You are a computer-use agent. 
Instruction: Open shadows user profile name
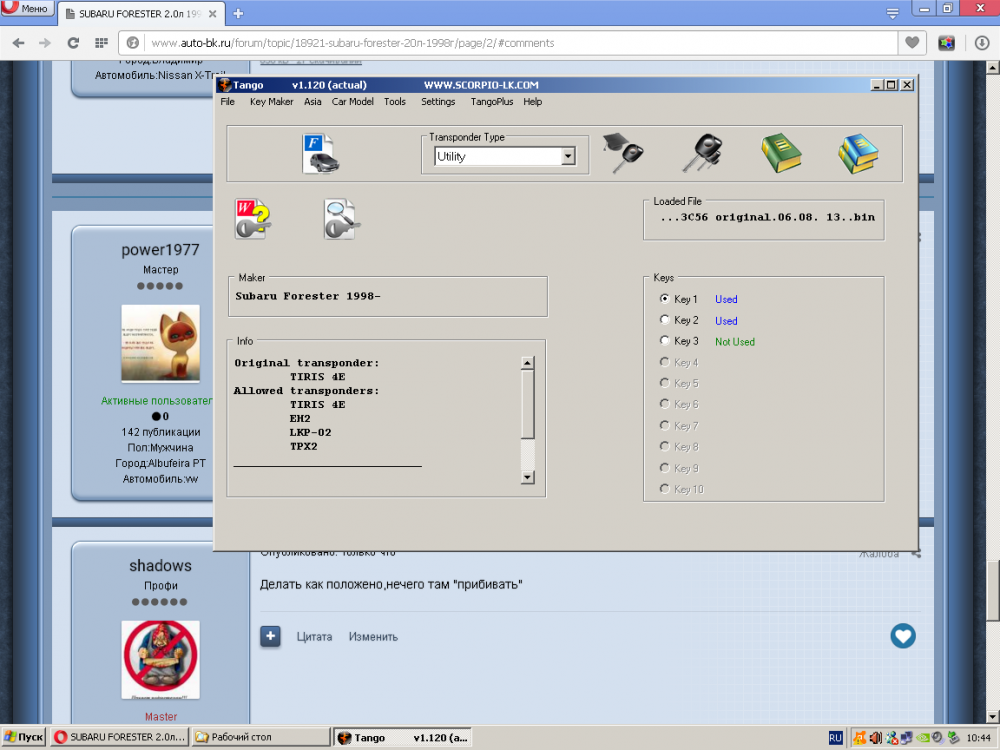click(x=160, y=565)
